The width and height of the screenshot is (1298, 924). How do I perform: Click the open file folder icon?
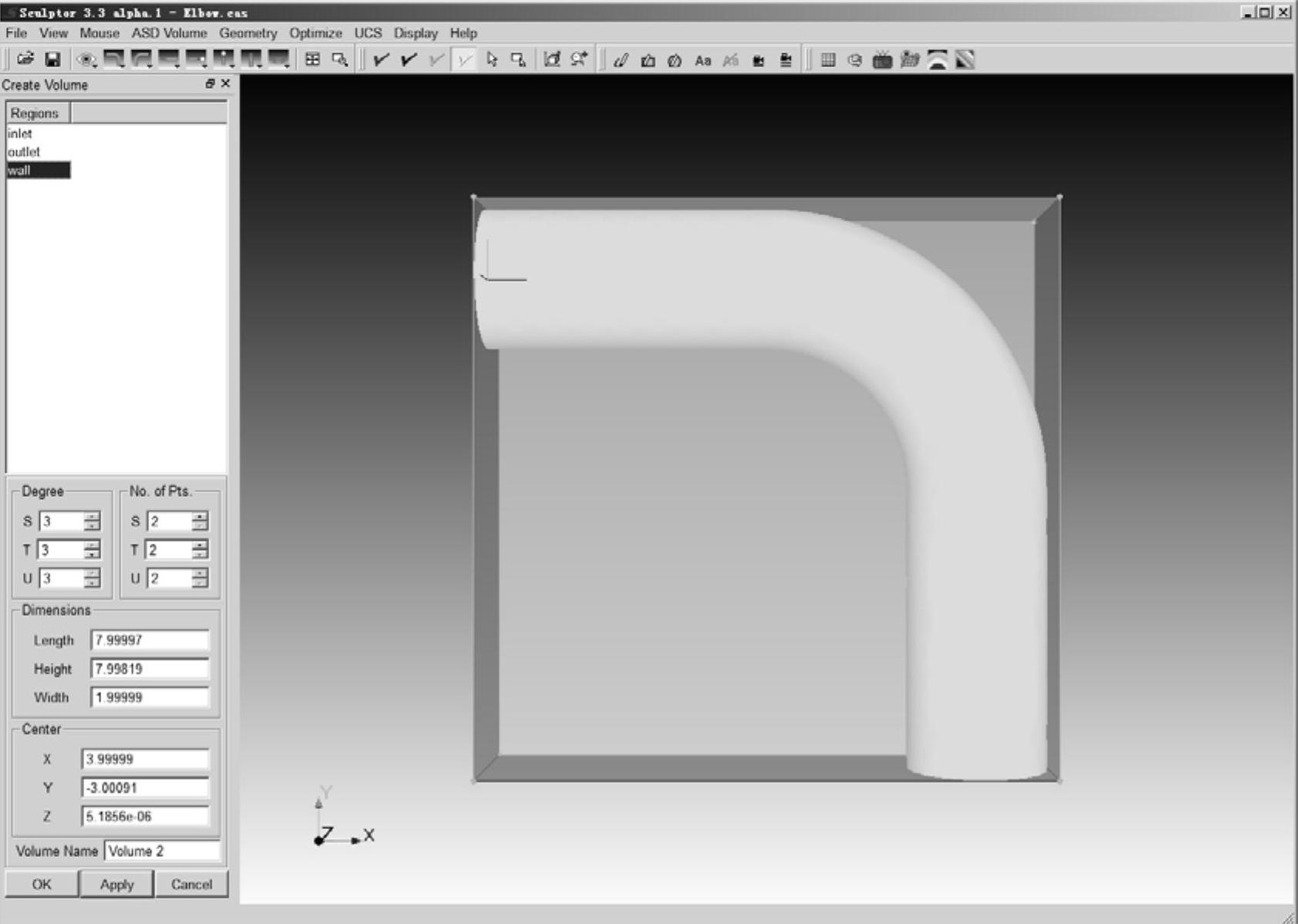coord(25,59)
